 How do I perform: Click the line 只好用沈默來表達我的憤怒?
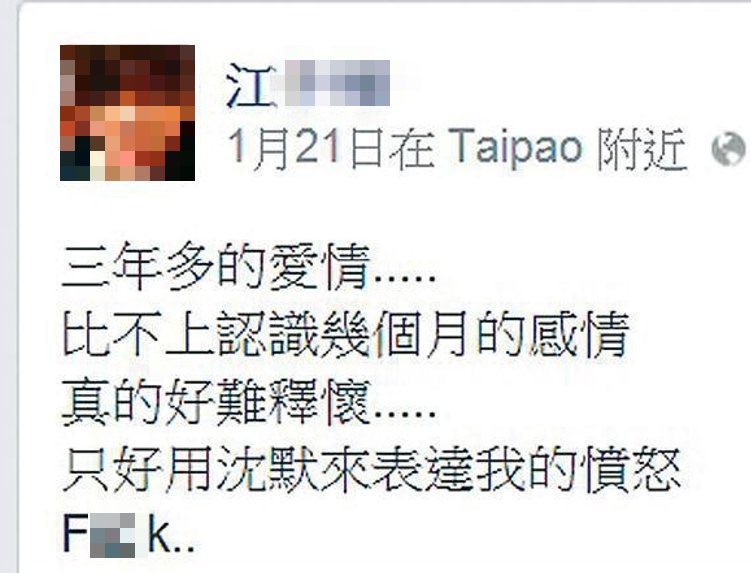(x=372, y=469)
